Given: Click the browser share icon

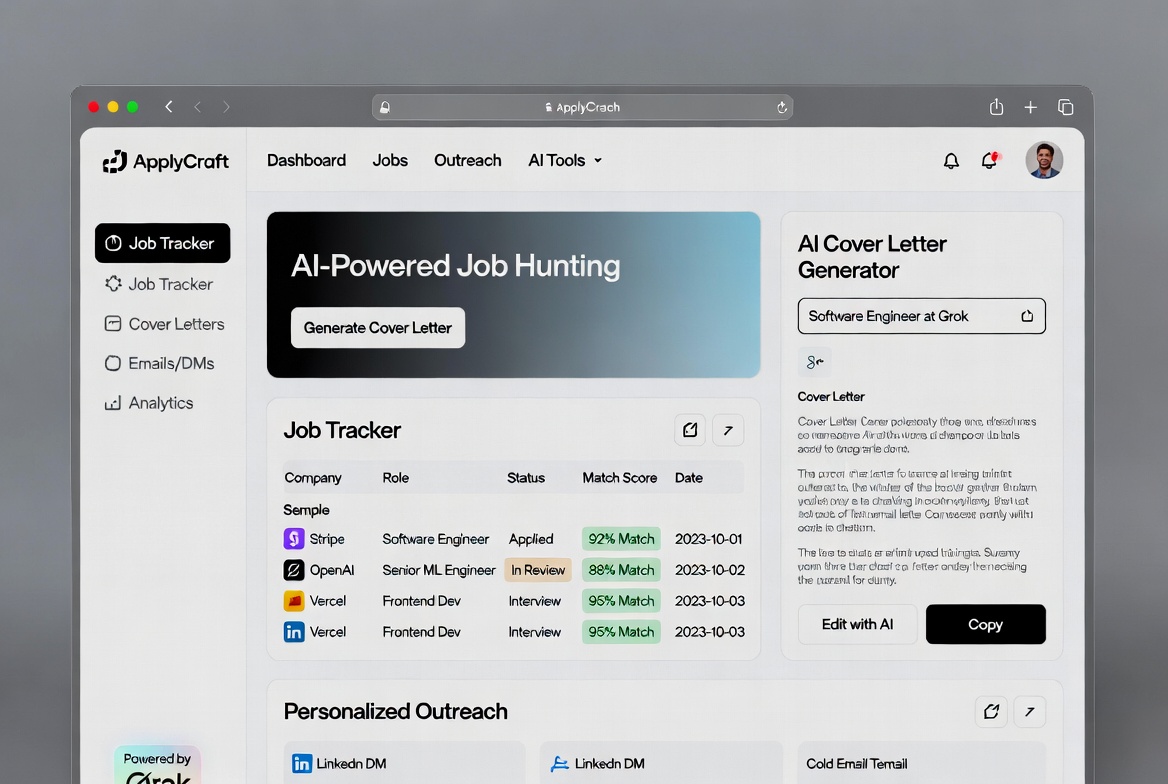Looking at the screenshot, I should coord(996,107).
